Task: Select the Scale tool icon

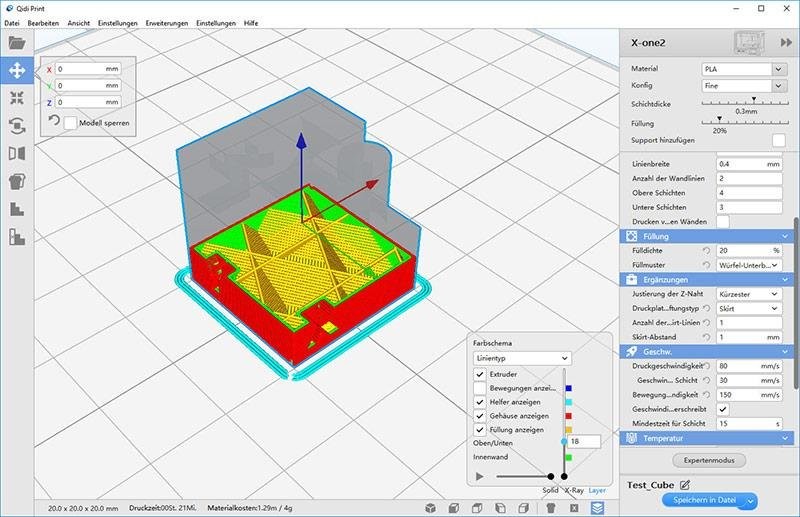Action: click(16, 98)
